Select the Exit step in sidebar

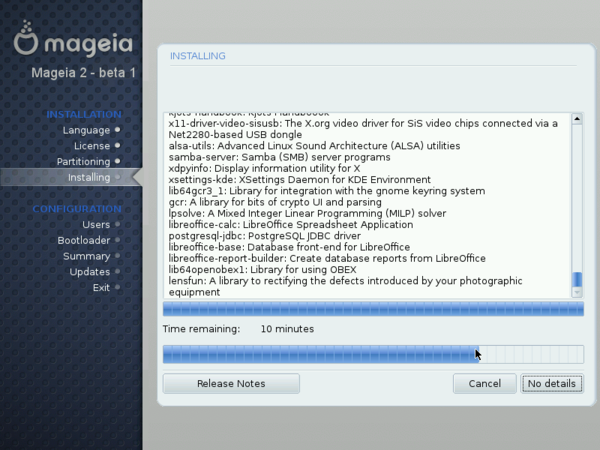pyautogui.click(x=101, y=287)
